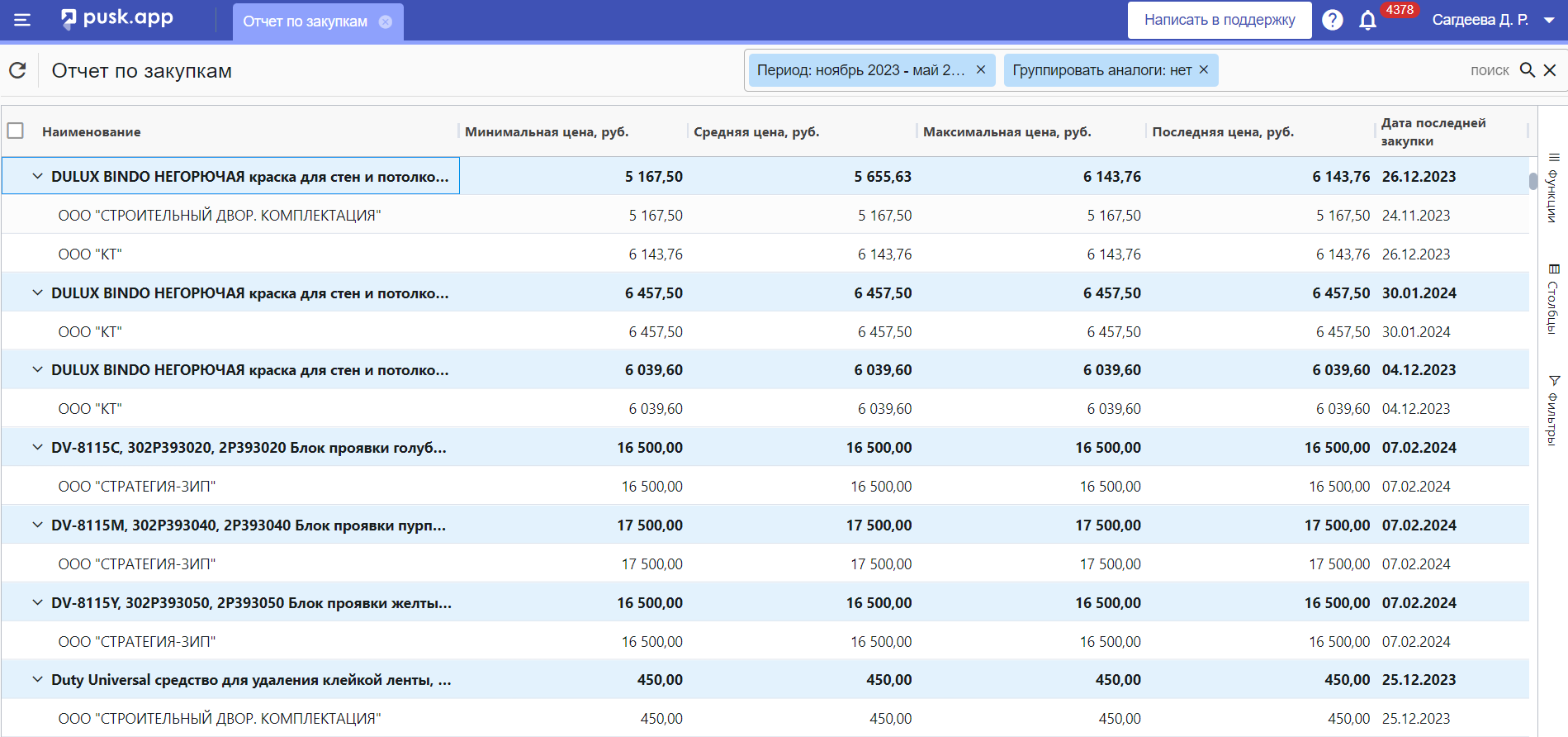Open the hamburger main menu
1568x737 pixels.
coord(22,20)
